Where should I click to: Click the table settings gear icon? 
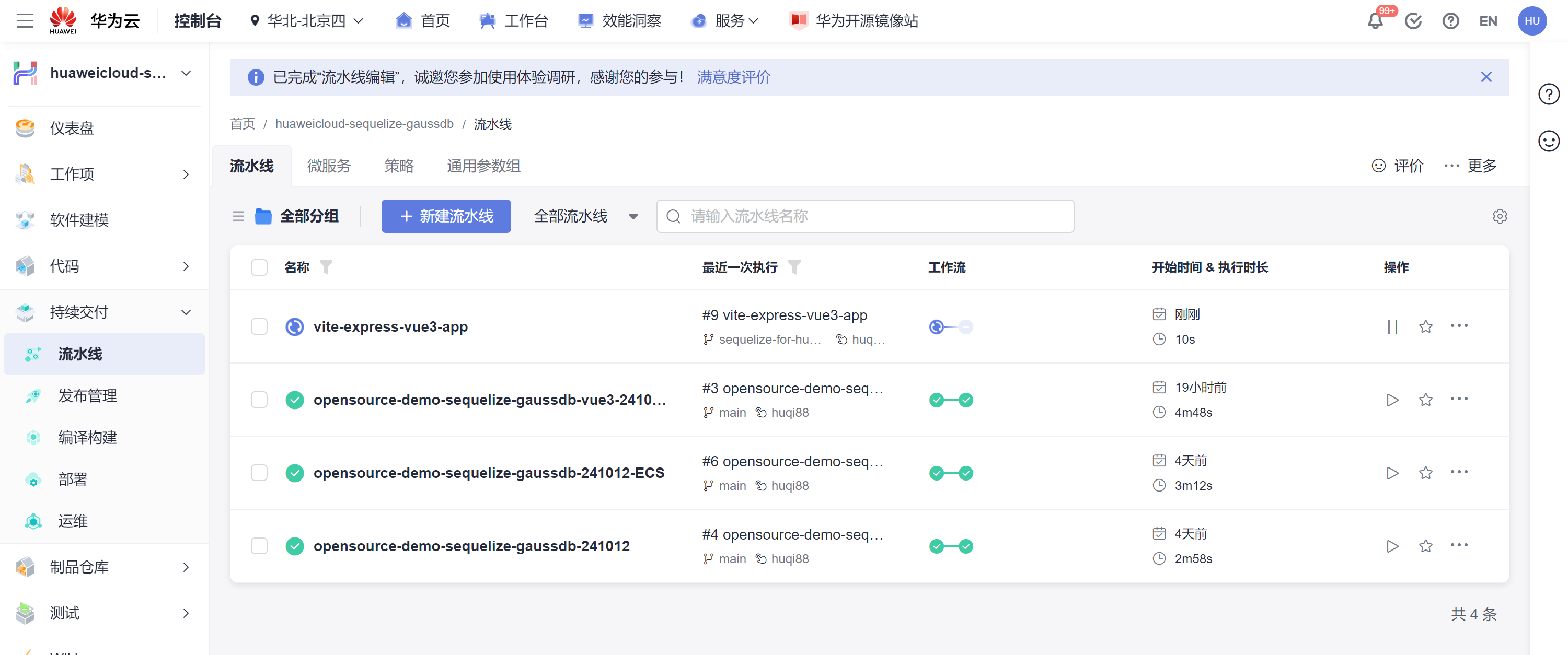pos(1499,217)
